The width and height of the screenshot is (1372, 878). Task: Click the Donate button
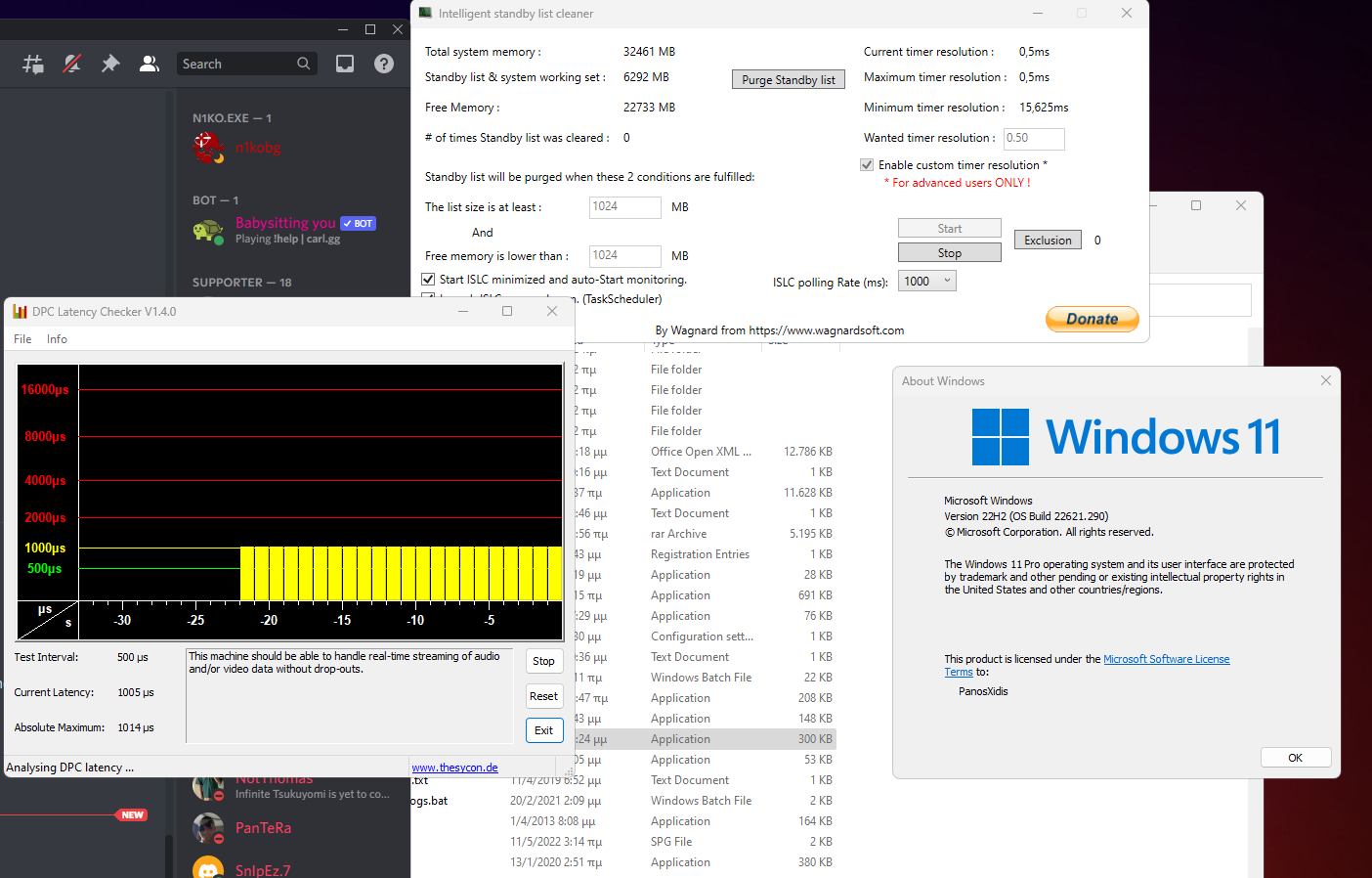click(x=1093, y=320)
